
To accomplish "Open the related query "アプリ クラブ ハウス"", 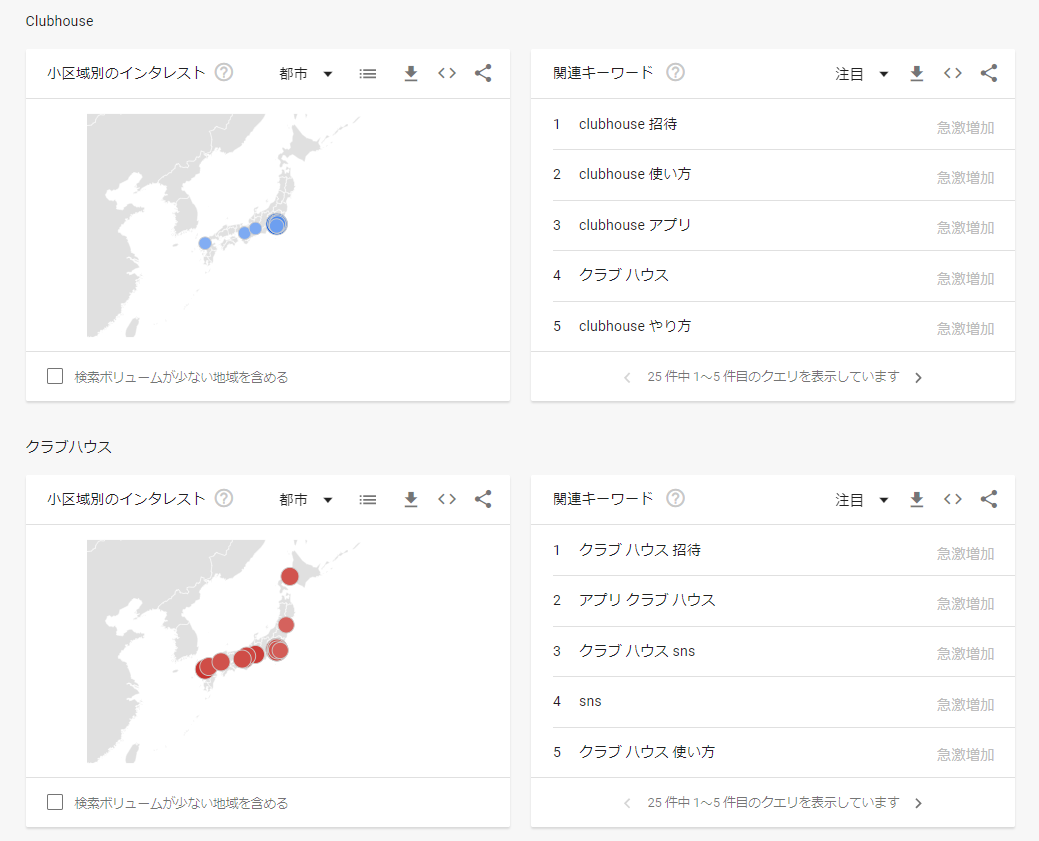I will [x=647, y=600].
